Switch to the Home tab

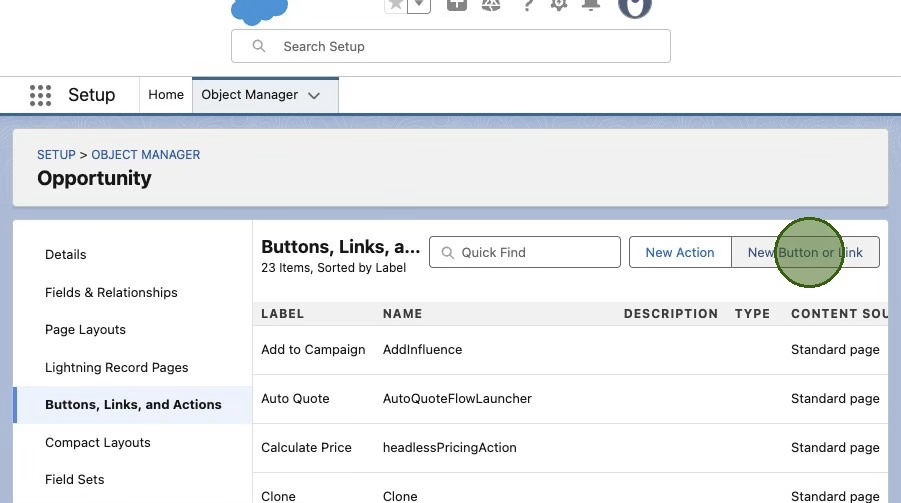(x=166, y=95)
